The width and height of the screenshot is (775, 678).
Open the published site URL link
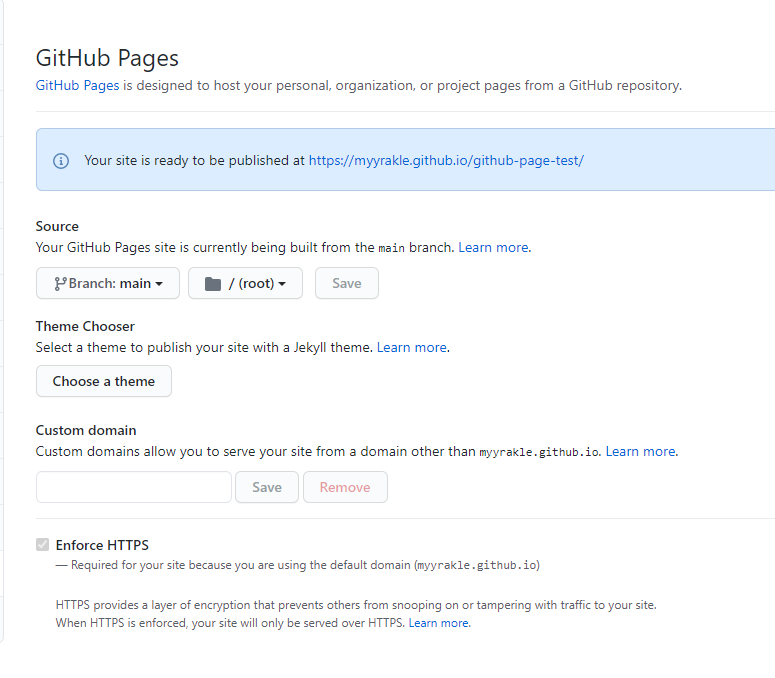coord(446,160)
